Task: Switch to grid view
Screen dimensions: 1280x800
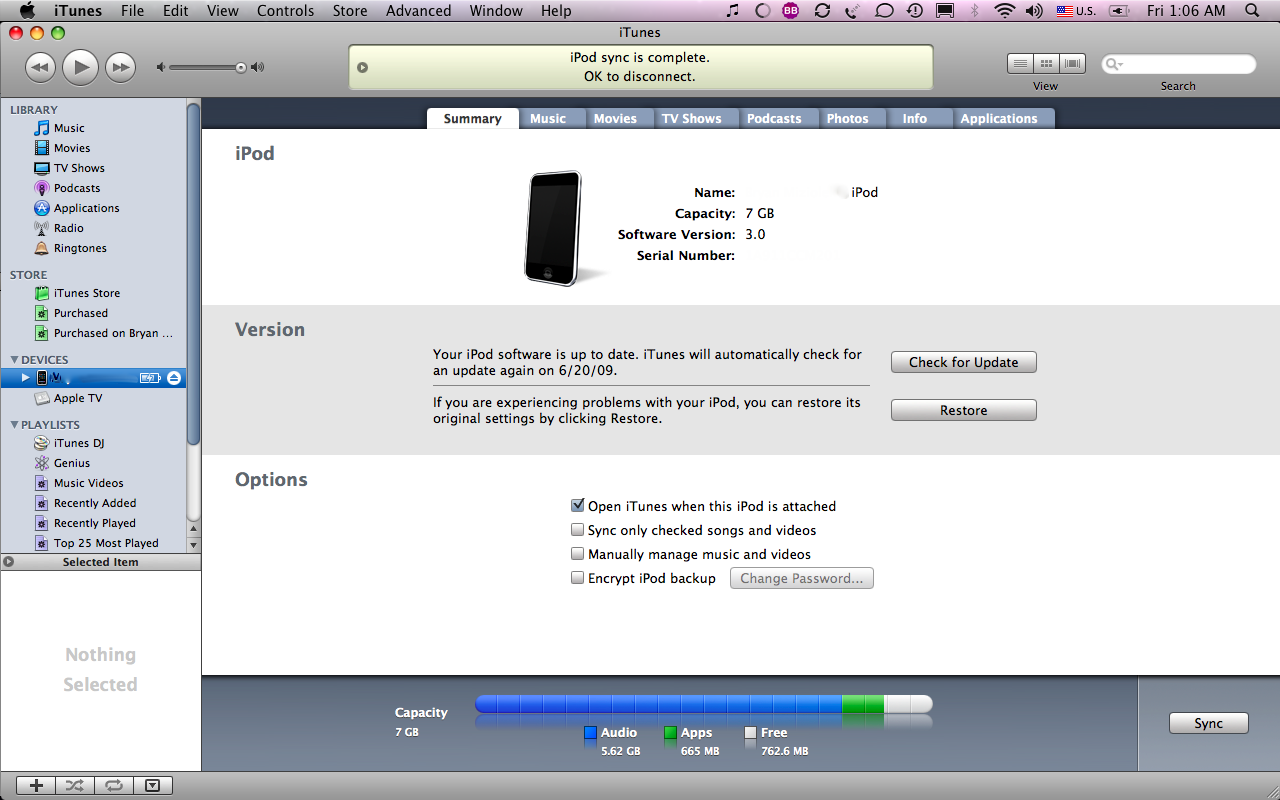Action: click(1046, 64)
